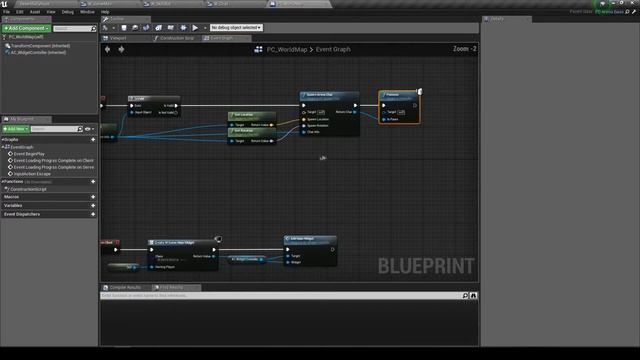640x360 pixels.
Task: Add an event dispatcher with its plus icon
Action: [x=93, y=214]
